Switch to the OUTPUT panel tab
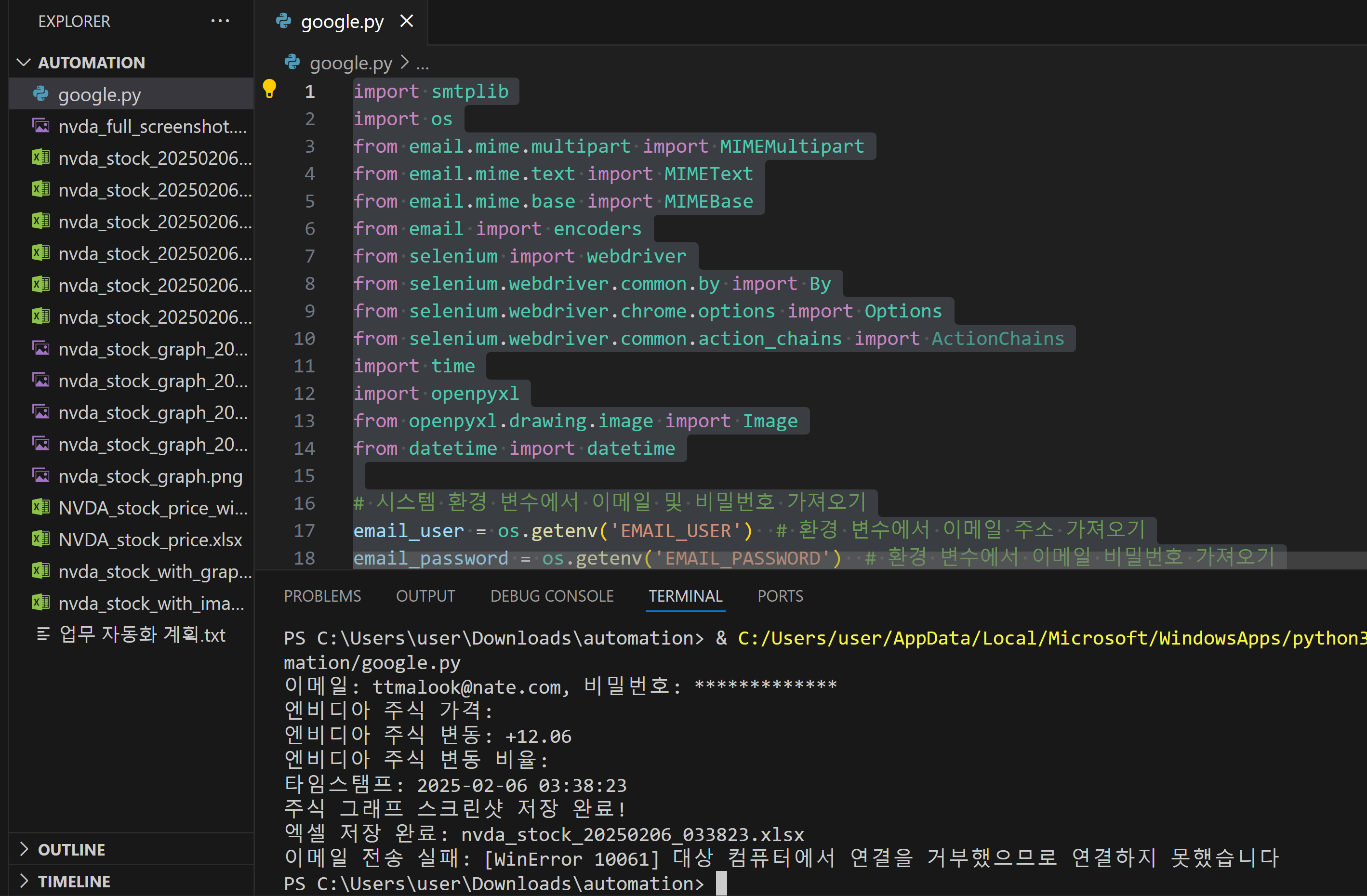Screen dimensions: 1367x896 point(425,596)
